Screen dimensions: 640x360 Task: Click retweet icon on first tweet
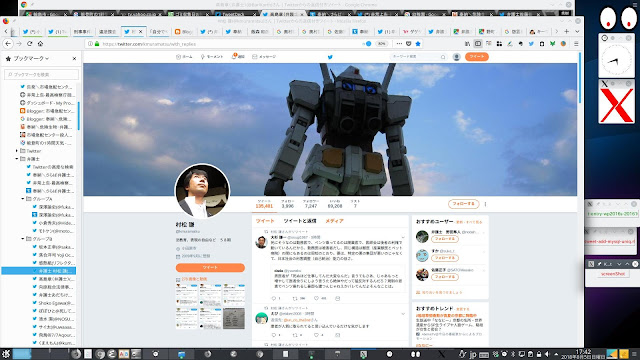pos(295,298)
